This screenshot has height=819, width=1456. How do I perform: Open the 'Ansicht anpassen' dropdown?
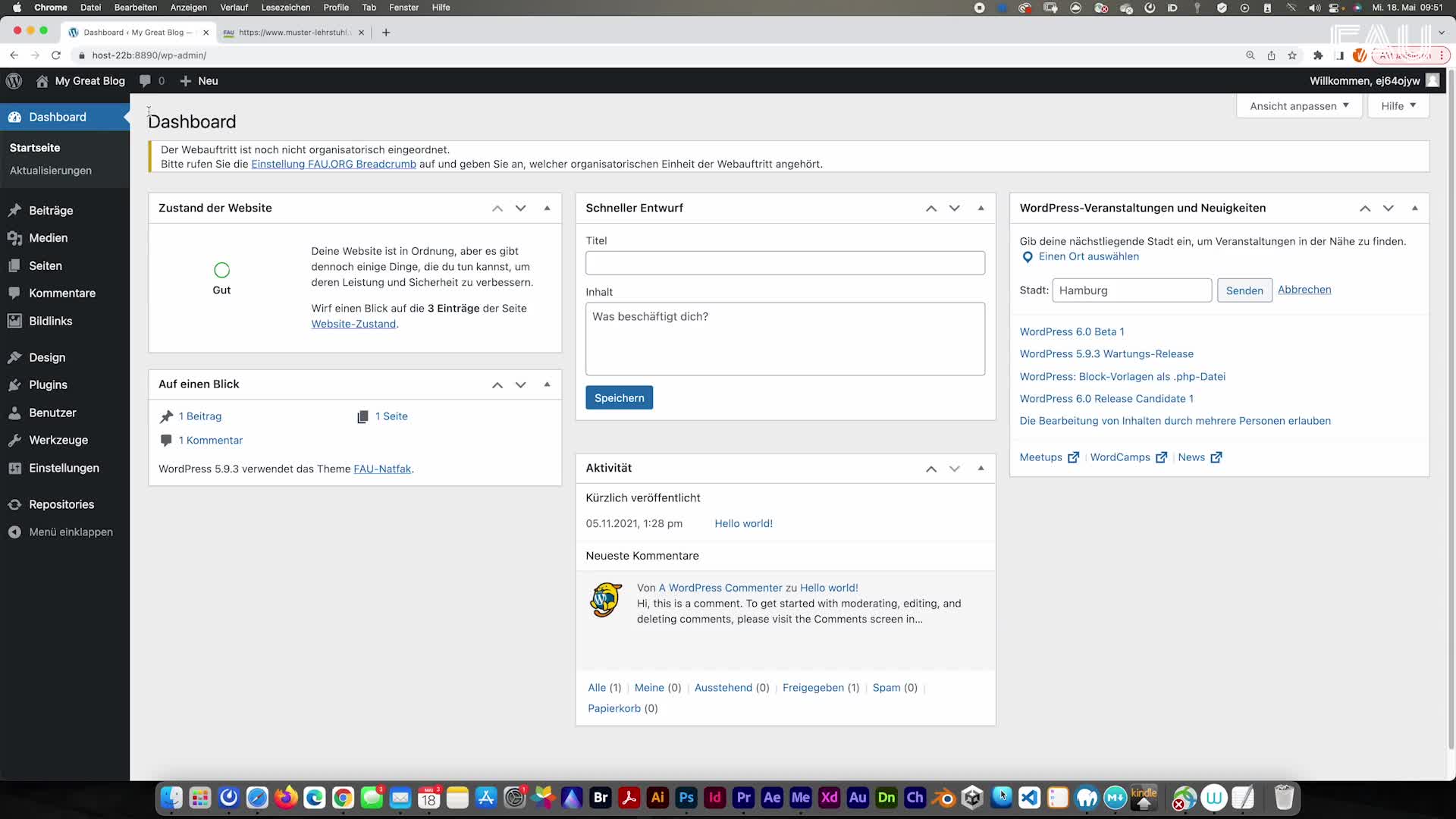pos(1298,105)
